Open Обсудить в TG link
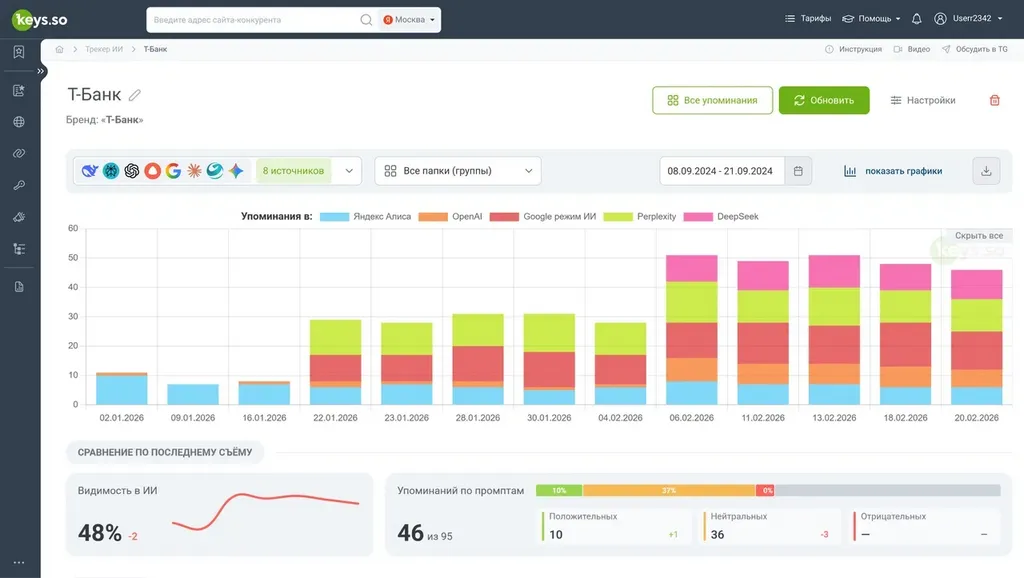The width and height of the screenshot is (1024, 578). tap(974, 49)
